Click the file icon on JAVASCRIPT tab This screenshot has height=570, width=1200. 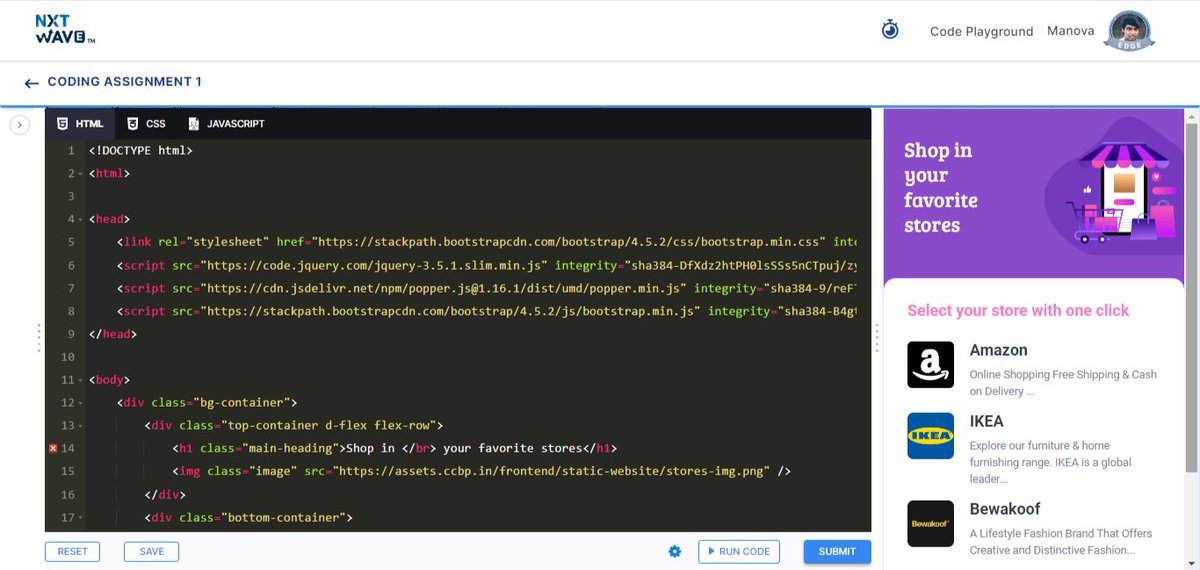point(193,124)
